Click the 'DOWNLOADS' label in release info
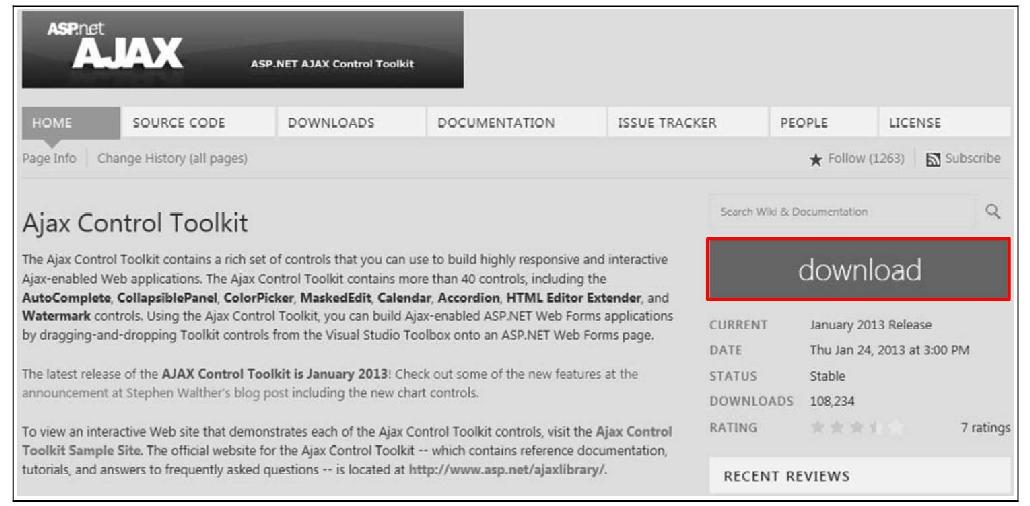1030x506 pixels. pyautogui.click(x=751, y=401)
